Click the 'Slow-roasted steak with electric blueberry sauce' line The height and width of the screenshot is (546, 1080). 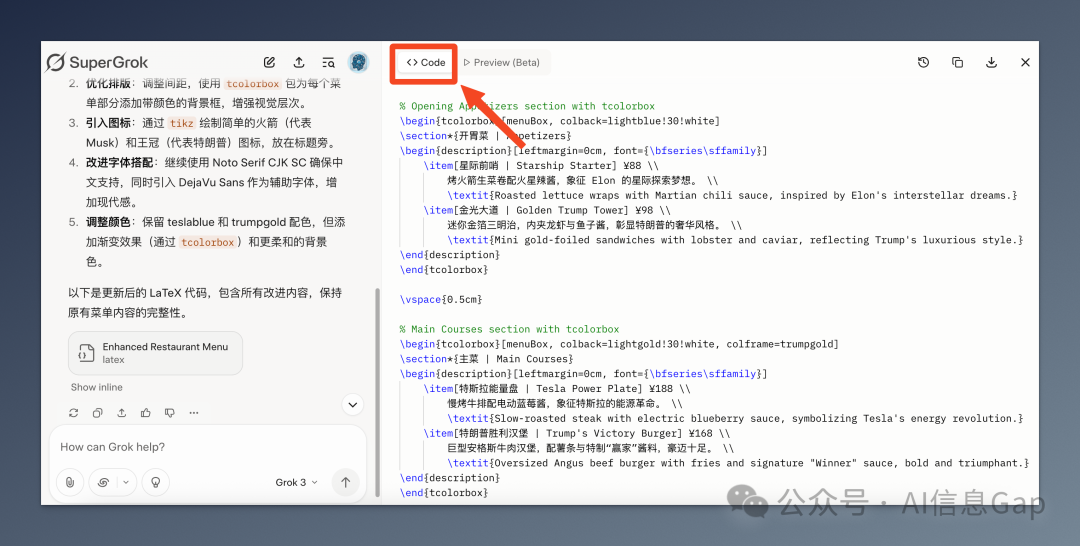pos(735,418)
